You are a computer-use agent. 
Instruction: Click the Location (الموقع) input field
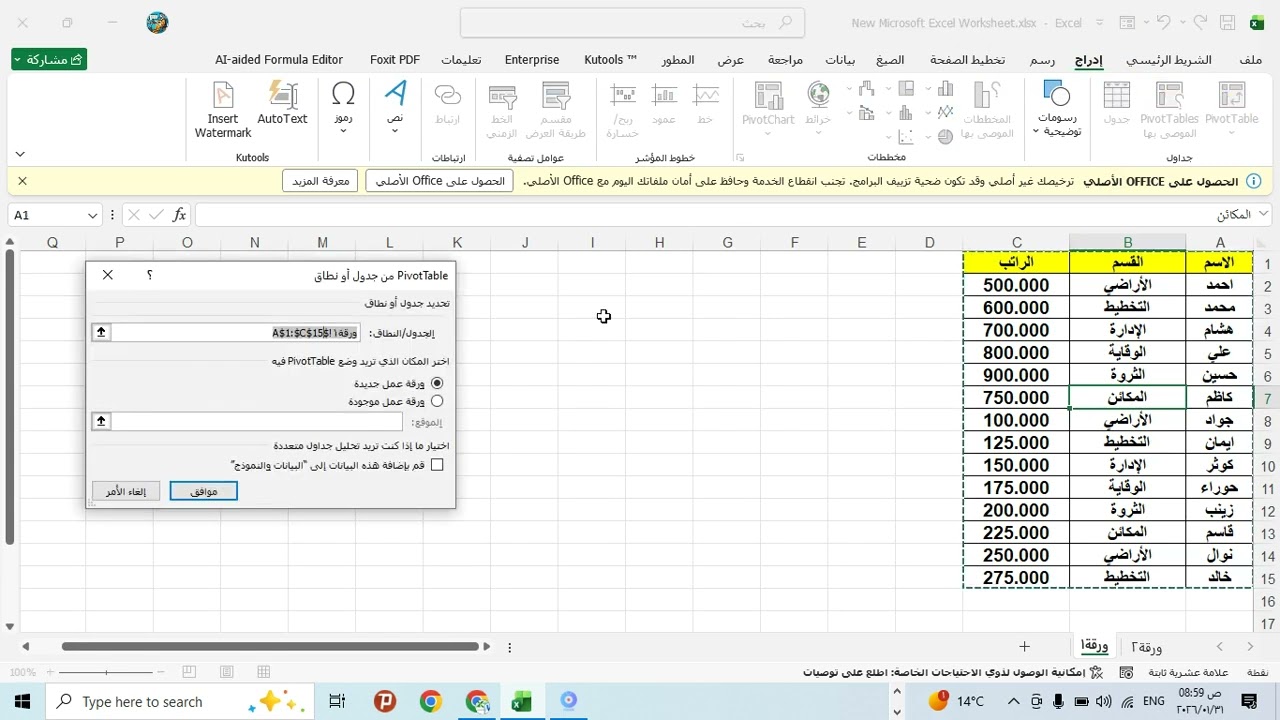(x=257, y=421)
